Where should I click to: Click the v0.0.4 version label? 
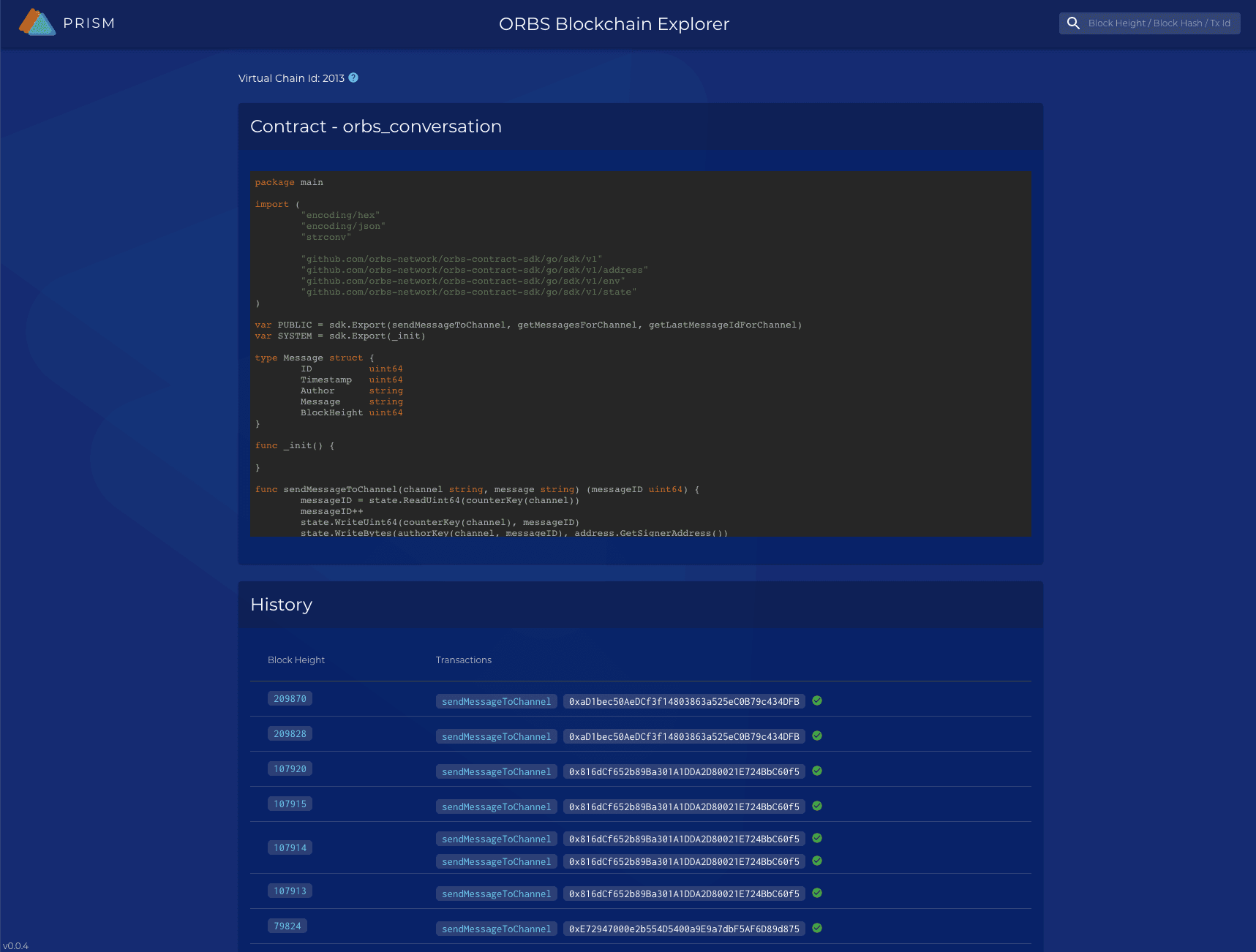(15, 946)
